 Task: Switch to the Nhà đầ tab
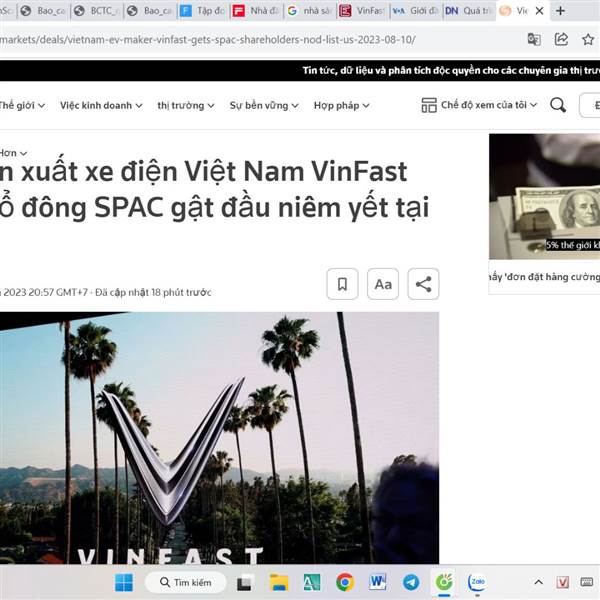[256, 11]
